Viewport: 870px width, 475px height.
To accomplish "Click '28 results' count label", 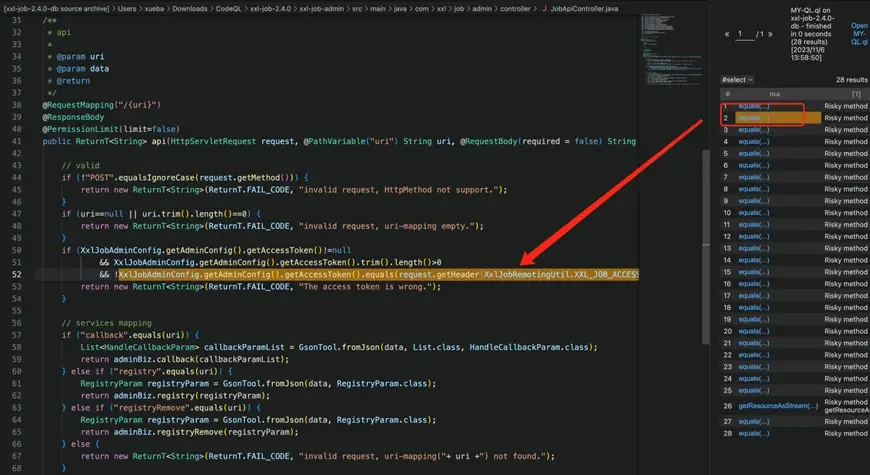I will coord(852,80).
